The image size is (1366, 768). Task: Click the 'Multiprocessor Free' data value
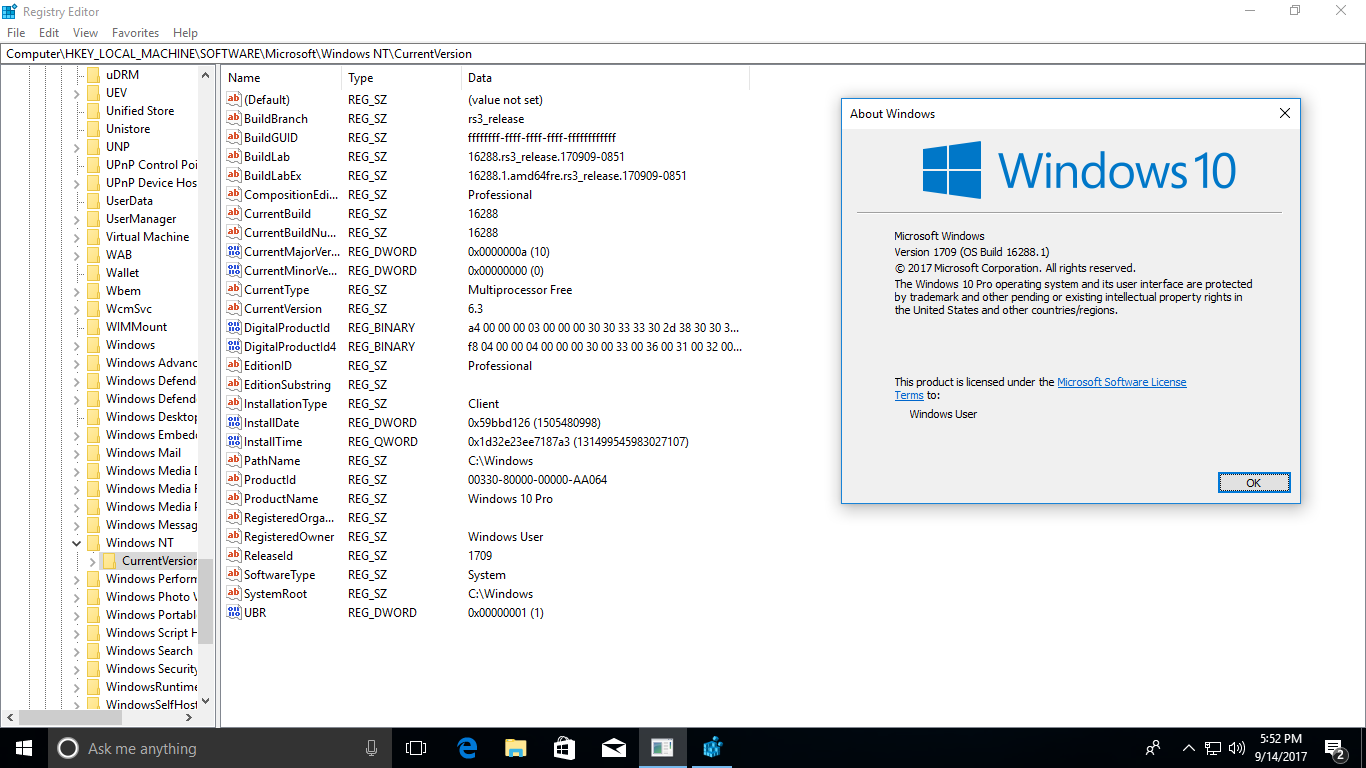coord(520,290)
